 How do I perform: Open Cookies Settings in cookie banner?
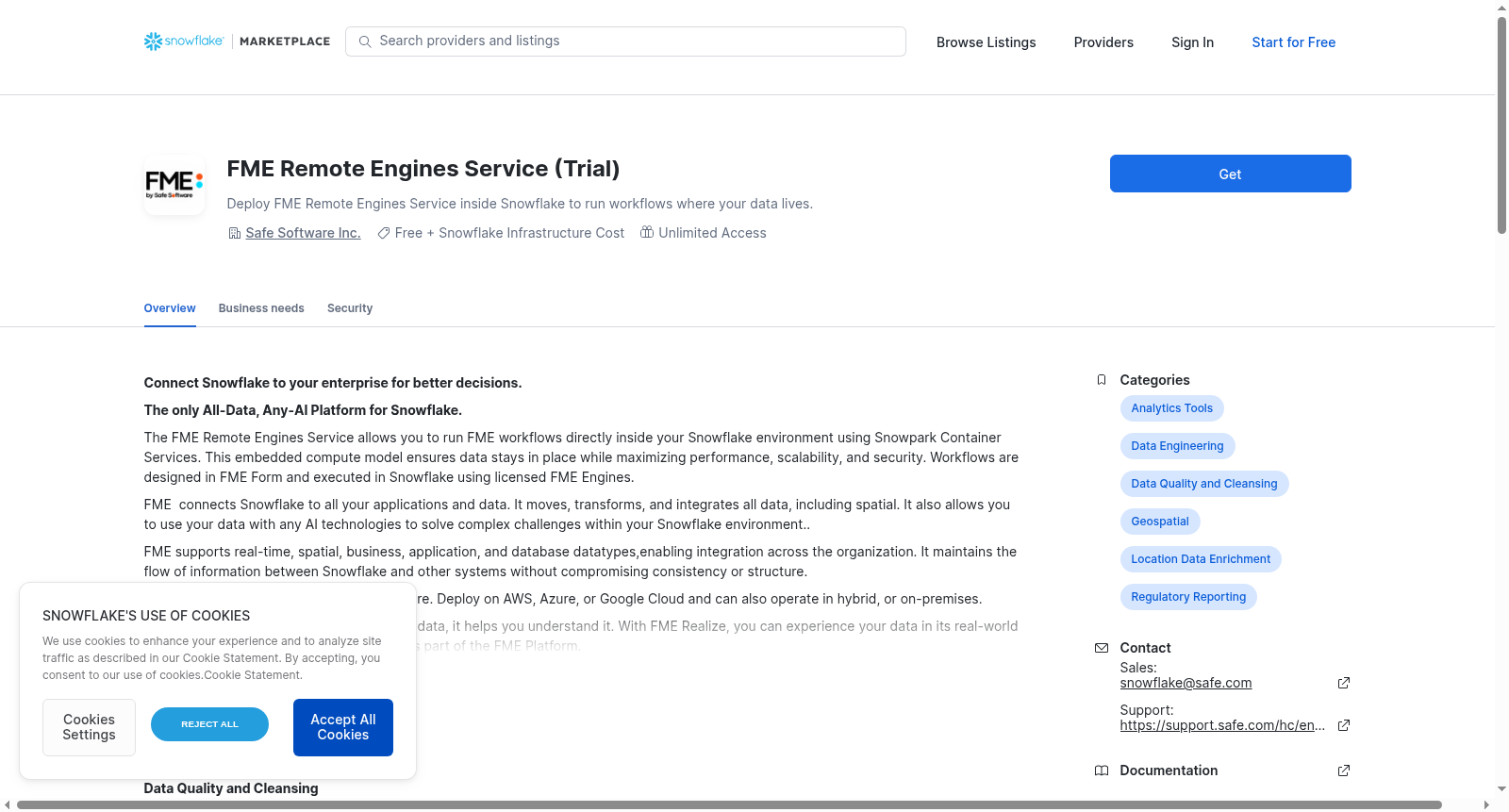(x=89, y=727)
